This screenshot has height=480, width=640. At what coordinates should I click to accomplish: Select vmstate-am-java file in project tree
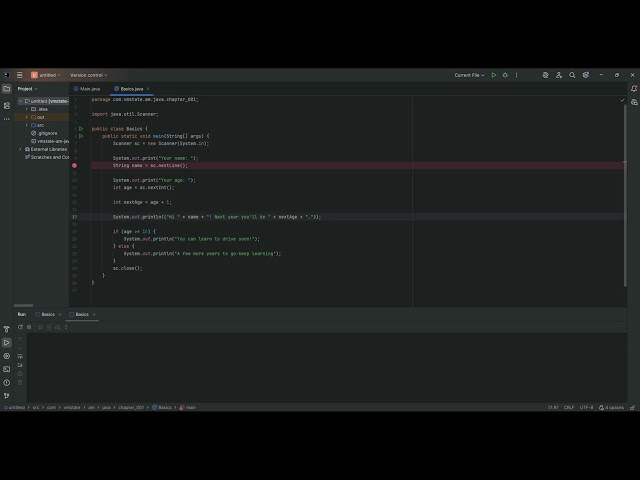50,141
